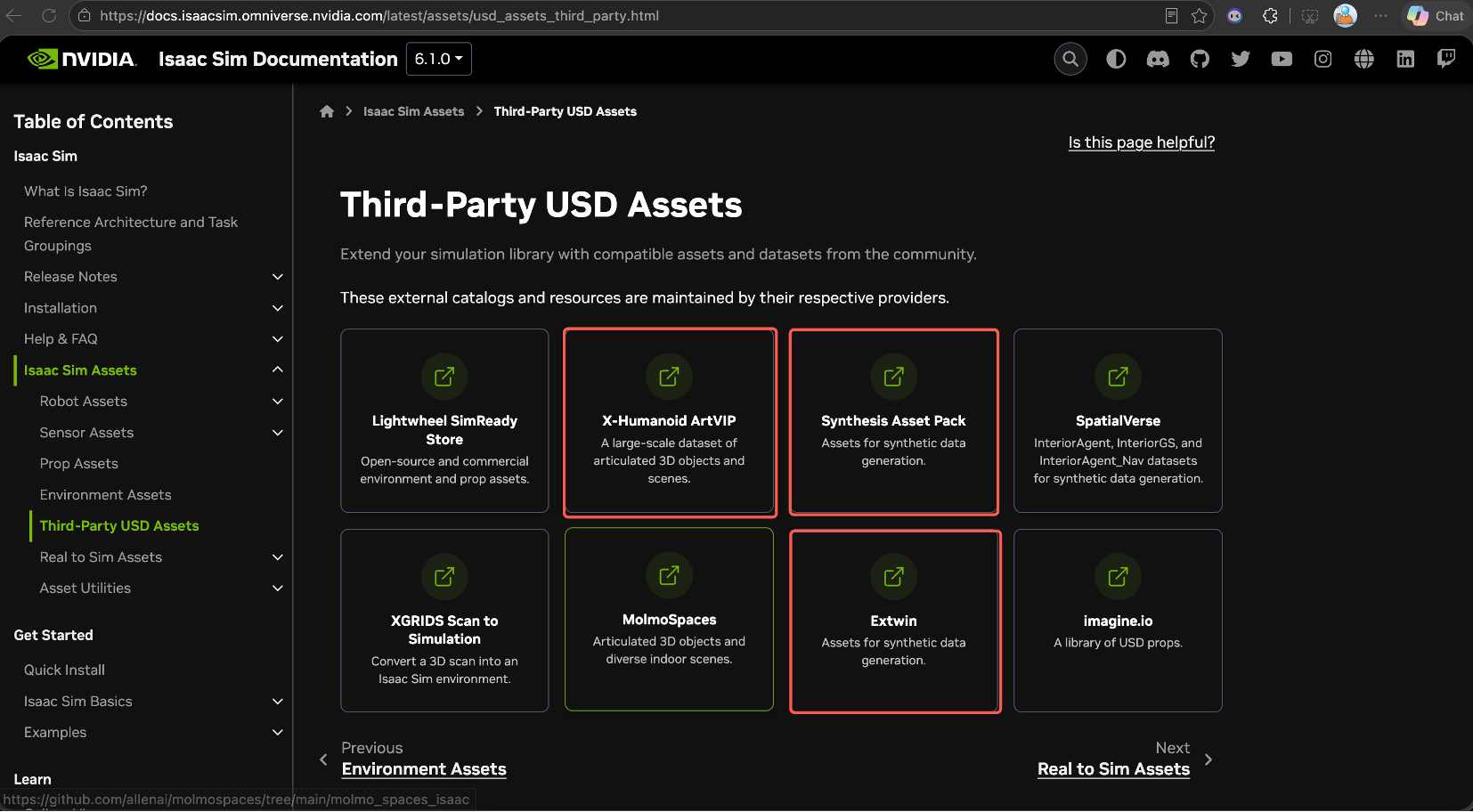Open the Twitter icon link
The height and width of the screenshot is (812, 1473).
tap(1241, 59)
